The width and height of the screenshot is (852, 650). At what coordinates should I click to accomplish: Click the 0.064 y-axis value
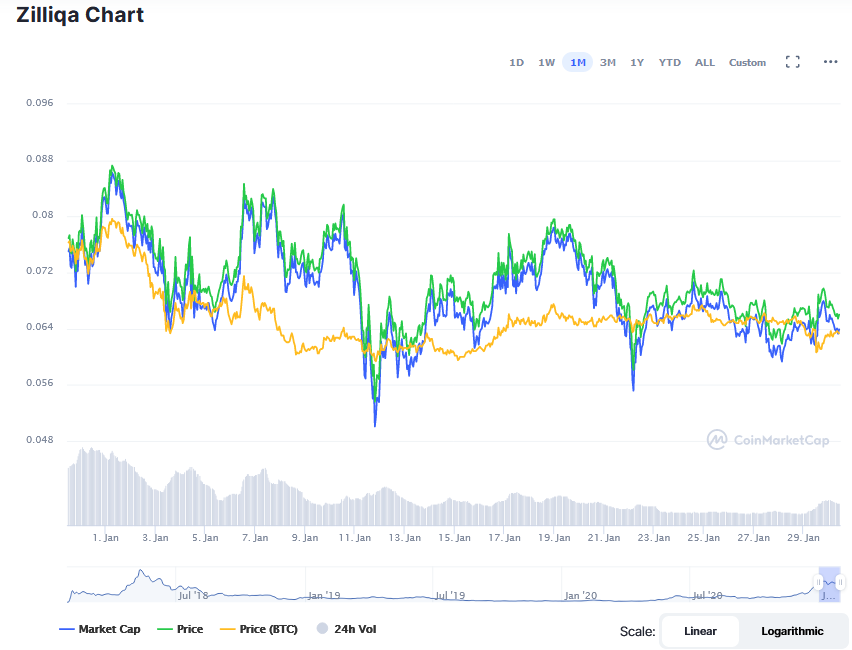40,327
